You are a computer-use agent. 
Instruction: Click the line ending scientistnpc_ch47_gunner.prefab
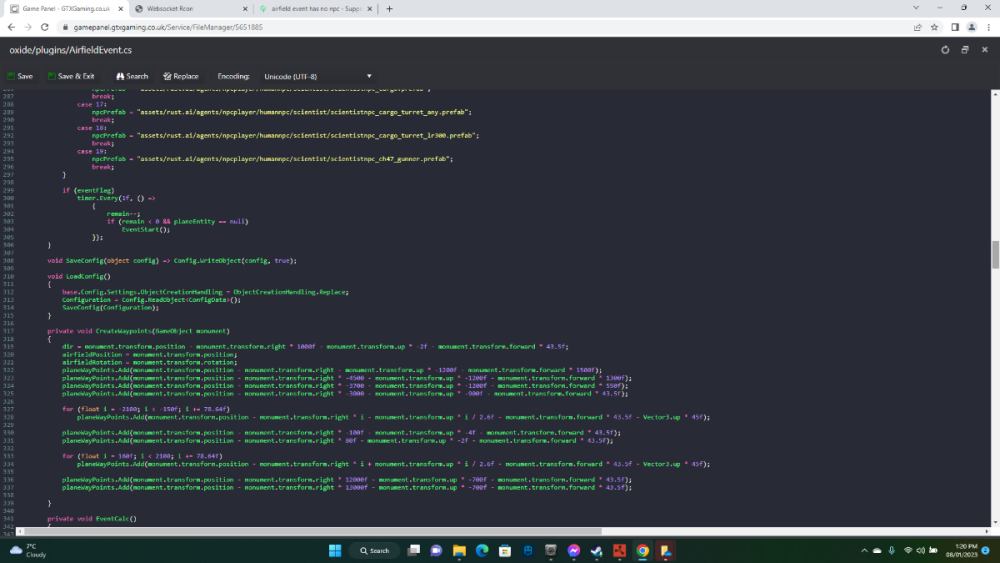tap(272, 159)
